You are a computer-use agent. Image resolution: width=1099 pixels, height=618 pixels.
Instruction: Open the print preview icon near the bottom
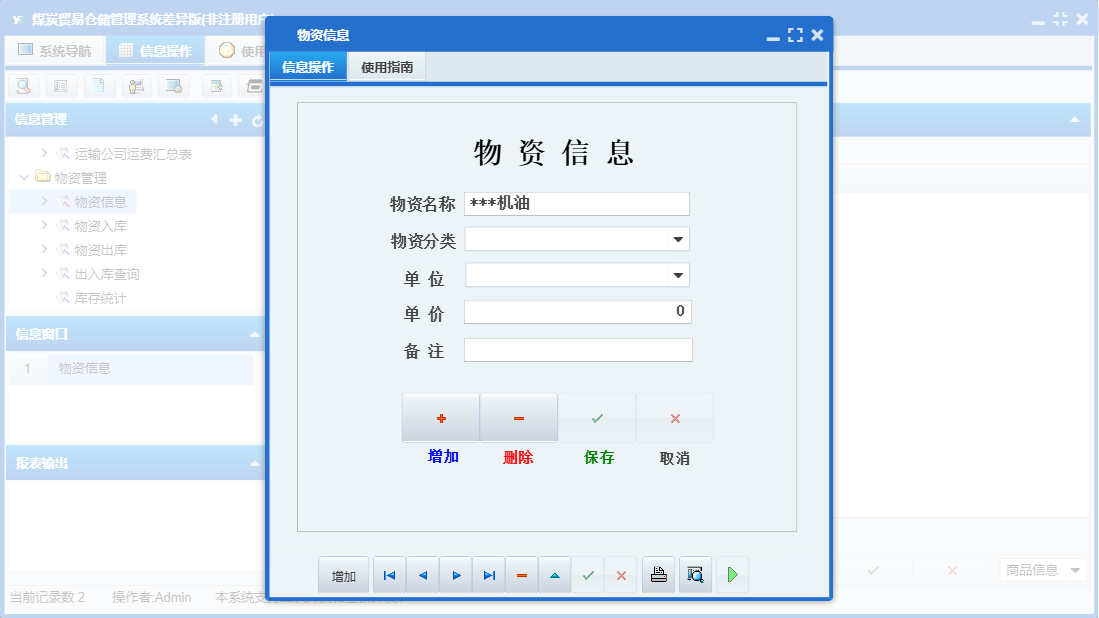tap(695, 574)
